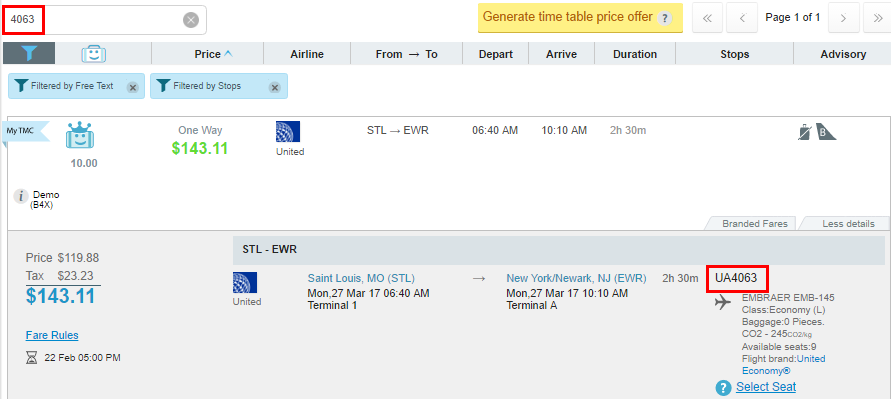This screenshot has height=399, width=891.
Task: Click the STL - EWR segment header
Action: pyautogui.click(x=559, y=250)
